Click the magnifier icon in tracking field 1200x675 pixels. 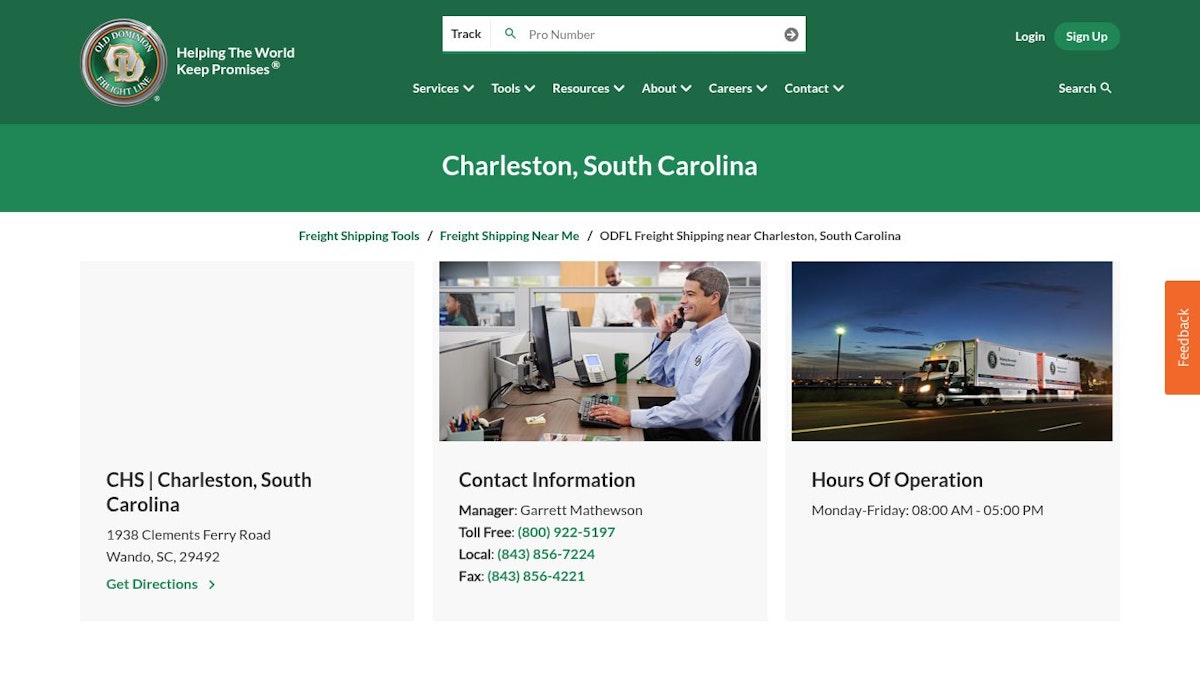pos(510,34)
